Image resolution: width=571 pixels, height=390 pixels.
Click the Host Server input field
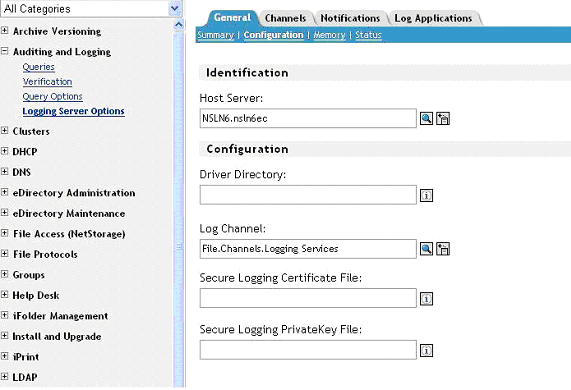pos(308,118)
